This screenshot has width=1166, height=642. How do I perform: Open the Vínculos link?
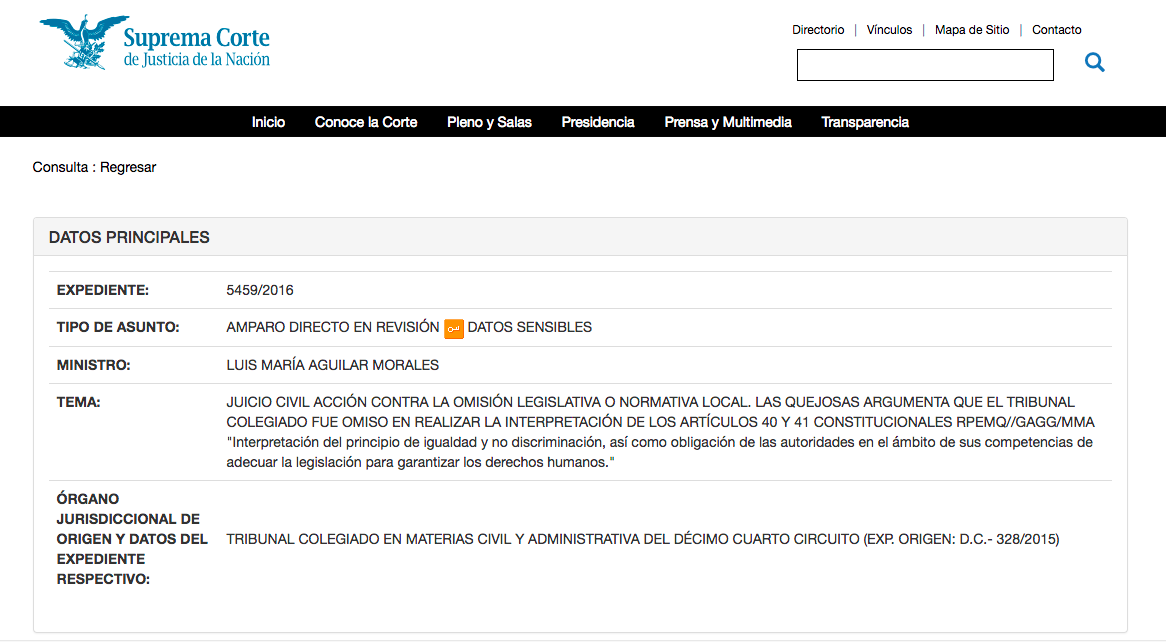click(889, 30)
